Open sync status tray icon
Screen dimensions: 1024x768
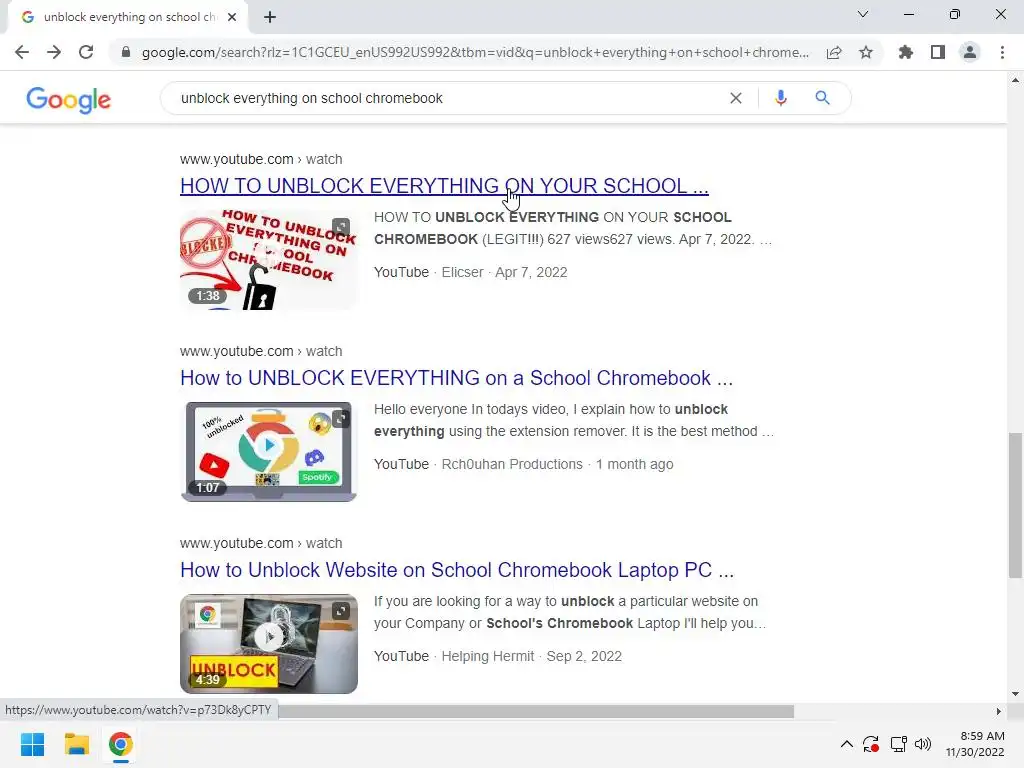click(x=871, y=744)
